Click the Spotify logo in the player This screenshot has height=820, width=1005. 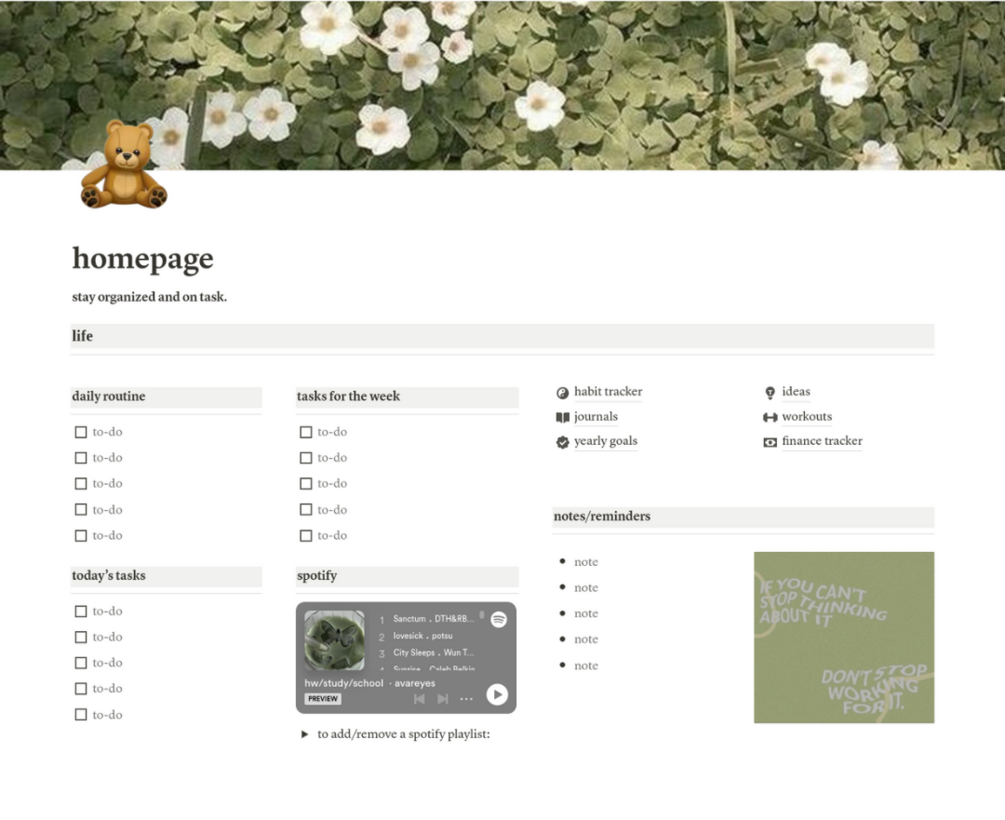click(x=499, y=619)
